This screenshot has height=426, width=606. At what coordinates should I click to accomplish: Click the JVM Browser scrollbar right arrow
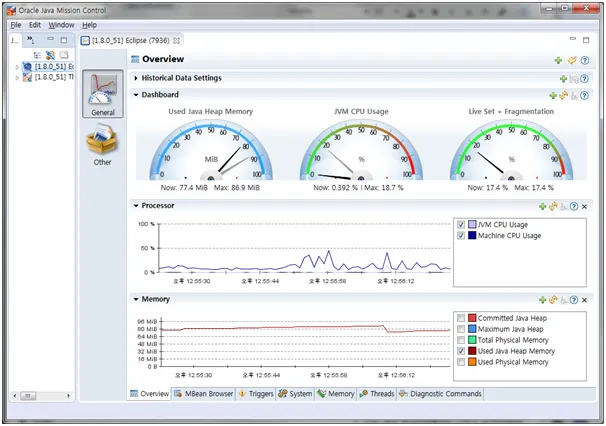(x=68, y=396)
